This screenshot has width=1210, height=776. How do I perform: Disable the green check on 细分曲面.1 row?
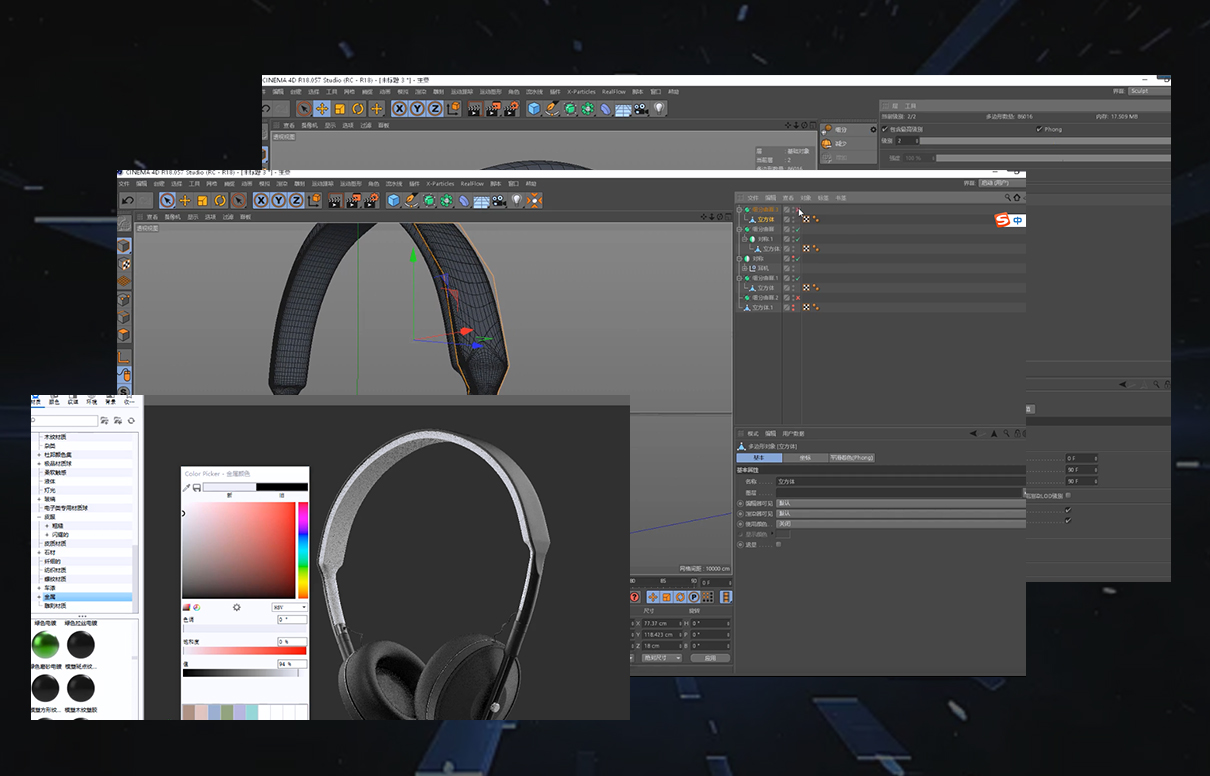(796, 278)
